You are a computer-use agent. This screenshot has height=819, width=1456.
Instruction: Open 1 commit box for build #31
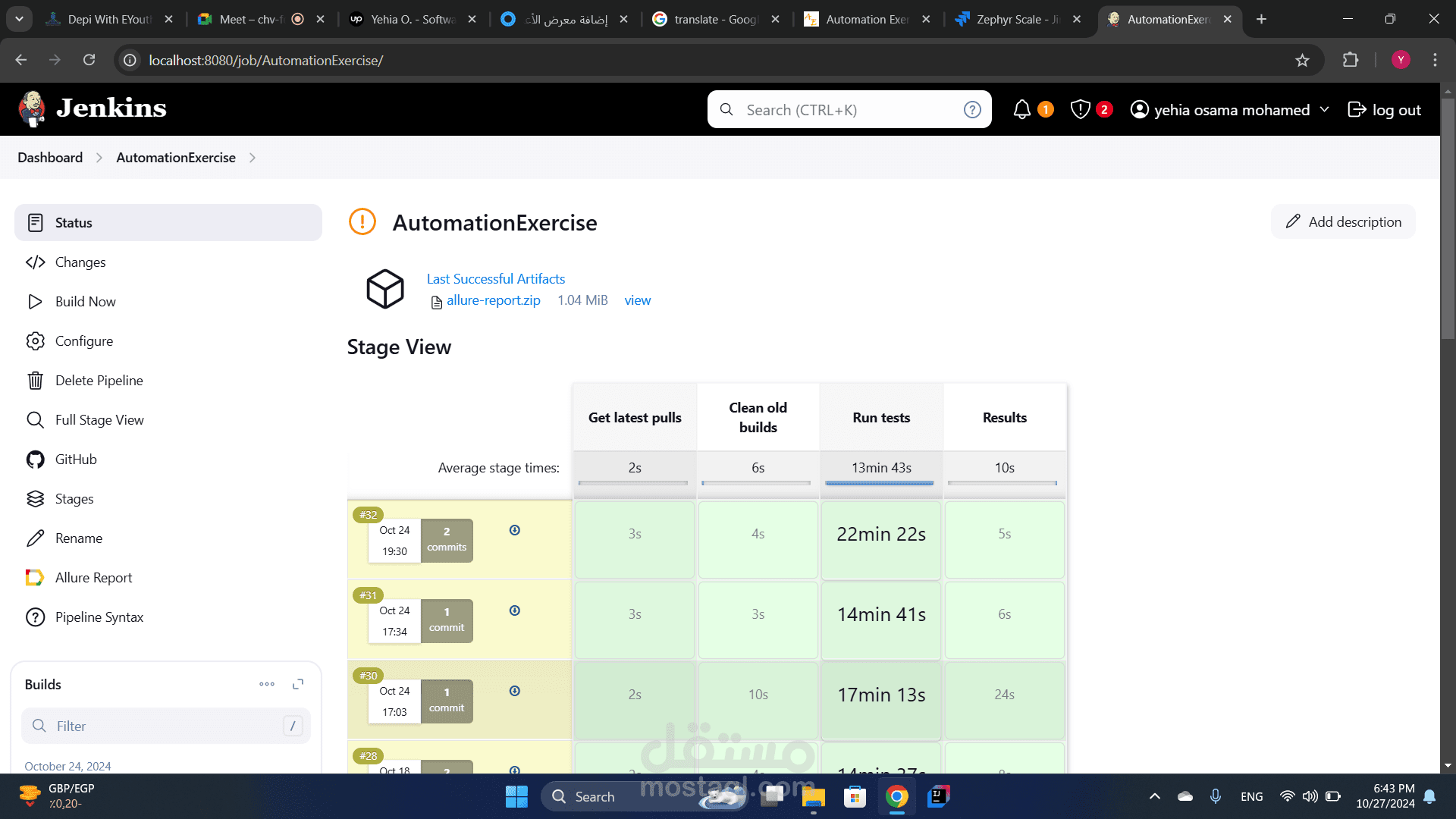pos(447,620)
